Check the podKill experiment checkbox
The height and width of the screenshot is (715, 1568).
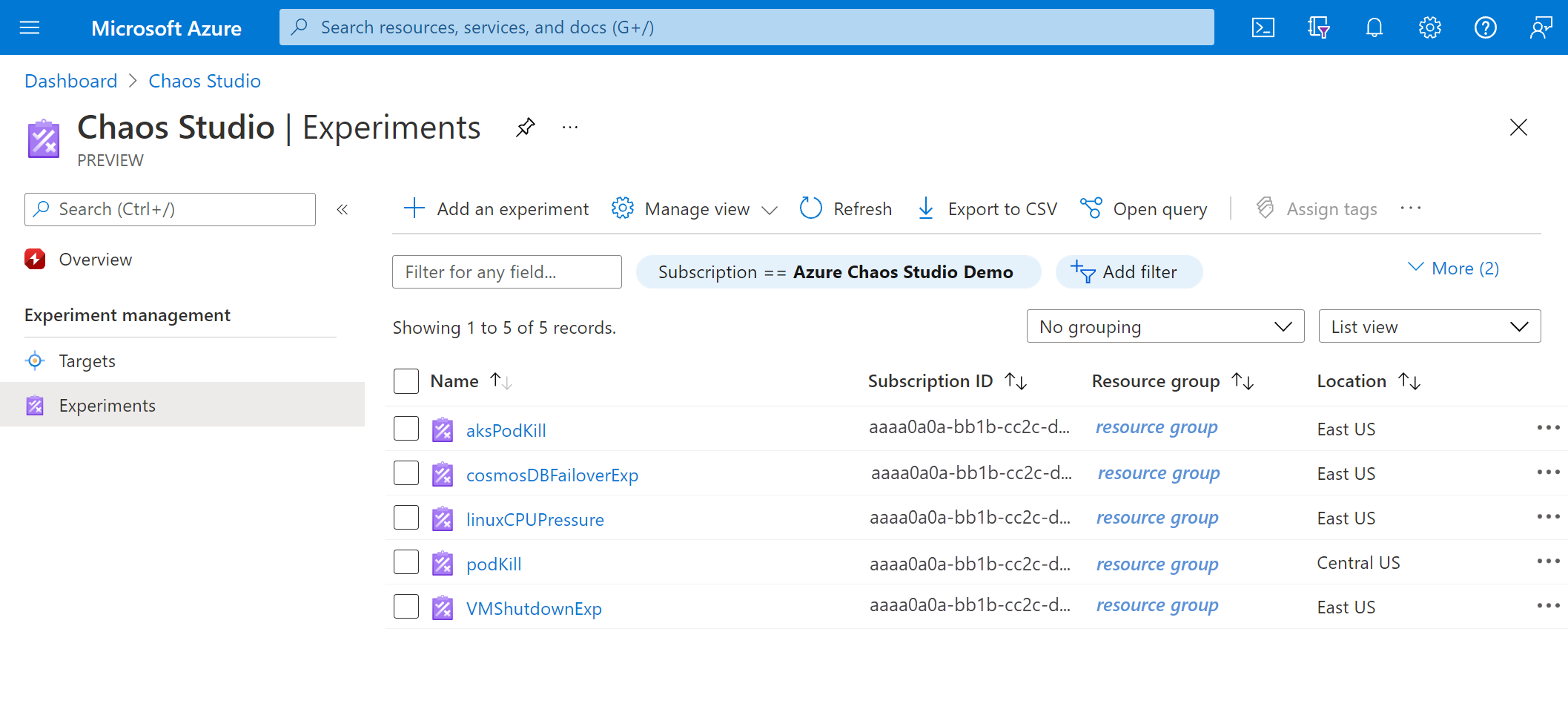tap(406, 561)
